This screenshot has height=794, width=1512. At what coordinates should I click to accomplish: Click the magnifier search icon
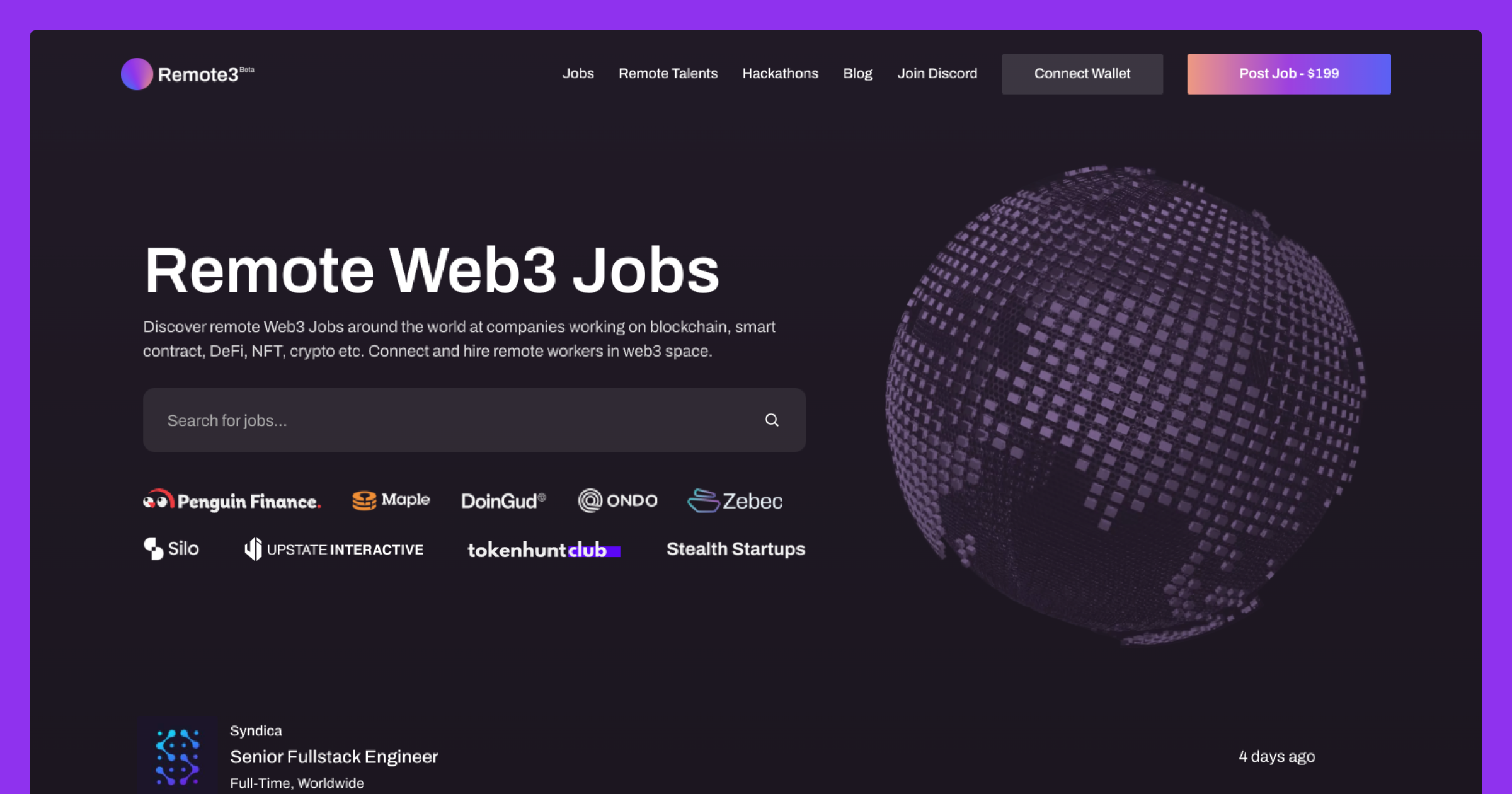(x=772, y=420)
